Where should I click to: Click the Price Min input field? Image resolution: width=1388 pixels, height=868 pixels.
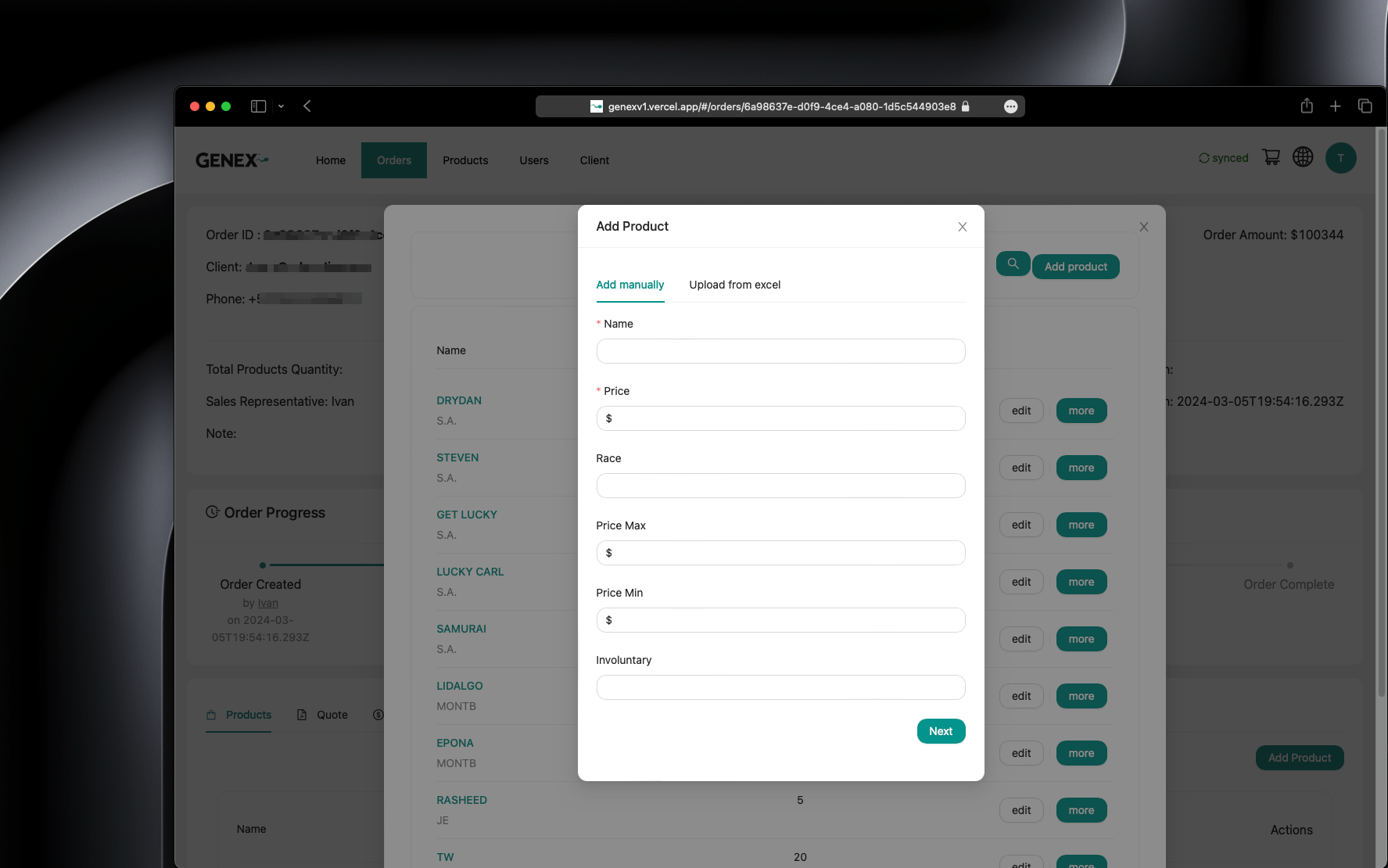tap(780, 620)
